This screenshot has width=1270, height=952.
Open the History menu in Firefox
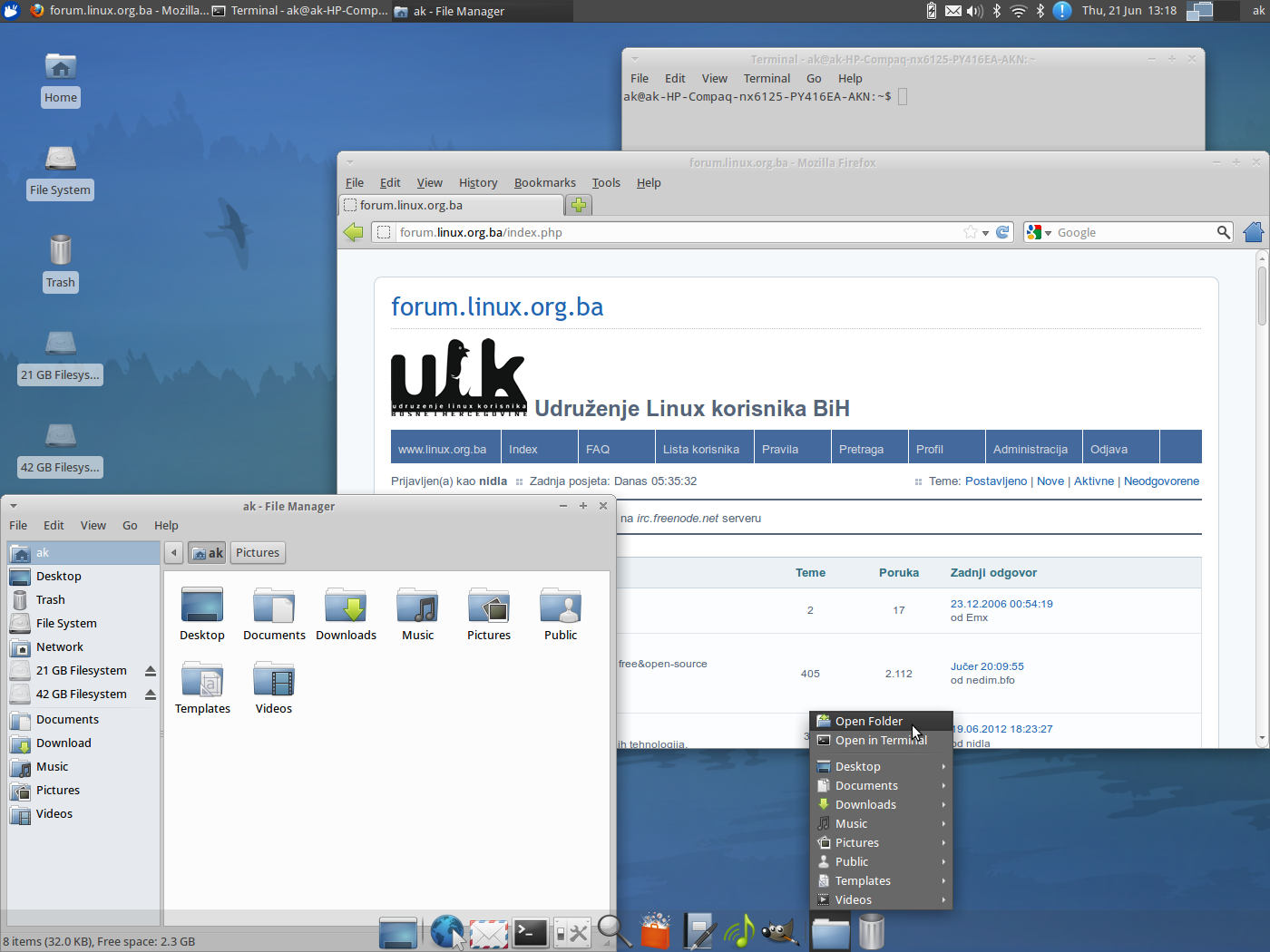click(x=478, y=182)
